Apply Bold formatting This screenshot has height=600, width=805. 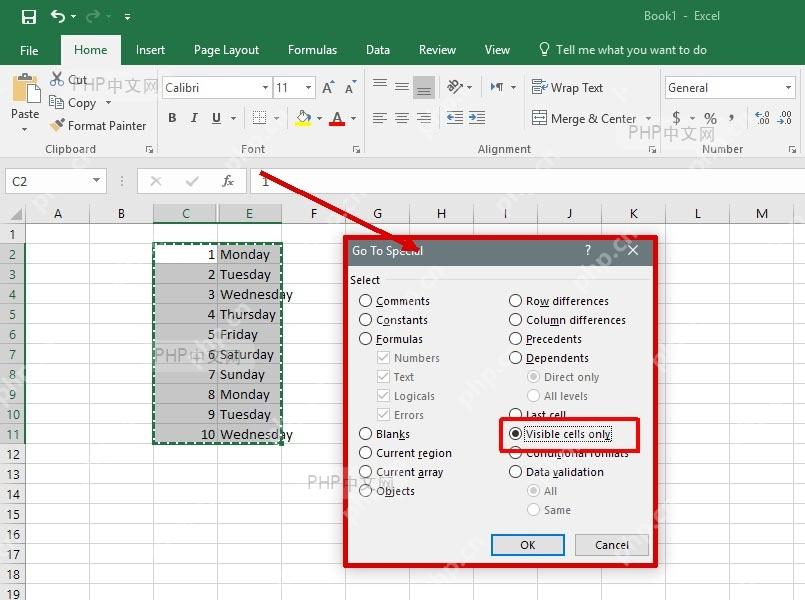172,118
